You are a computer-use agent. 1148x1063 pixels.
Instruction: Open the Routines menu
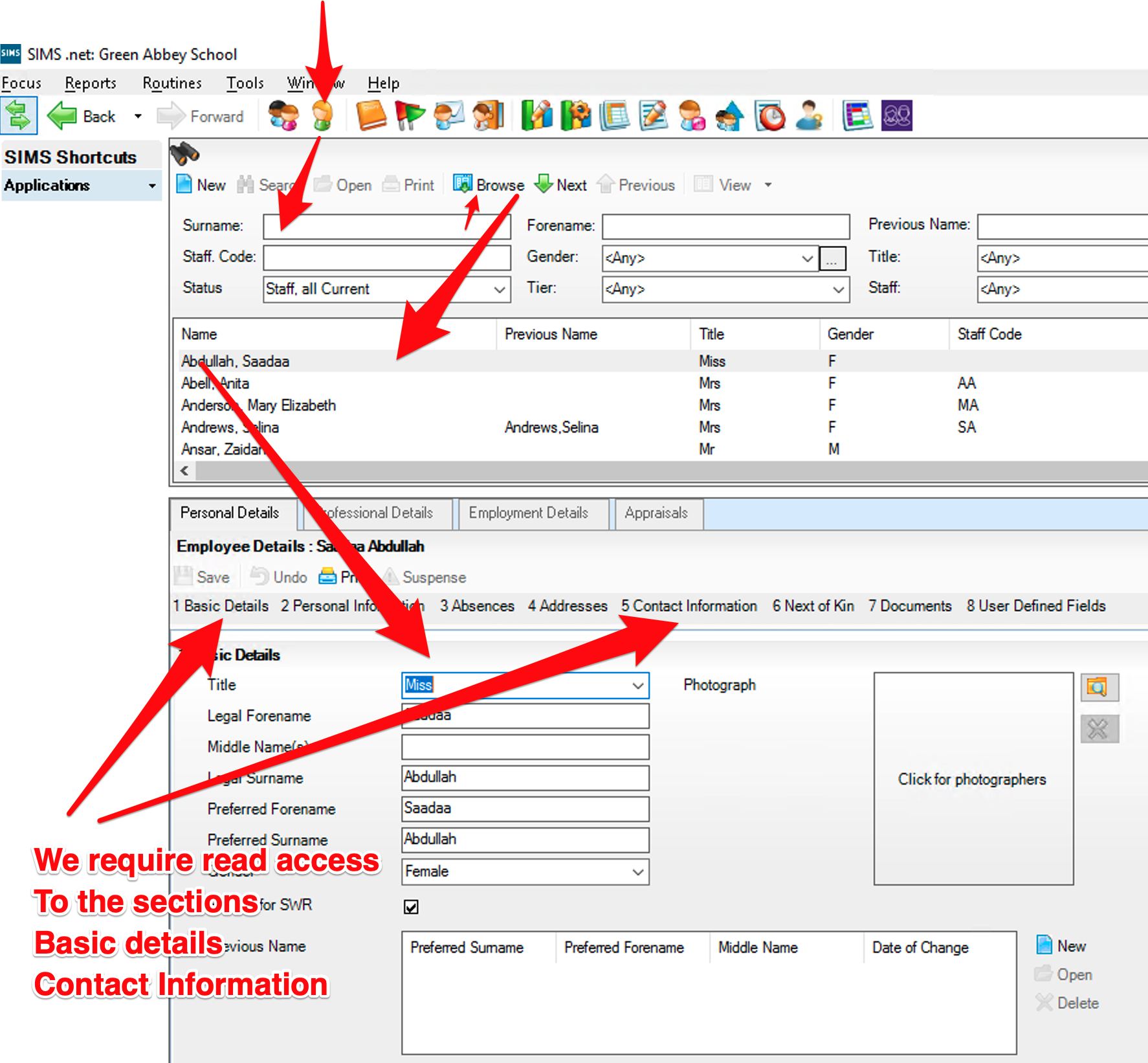172,83
